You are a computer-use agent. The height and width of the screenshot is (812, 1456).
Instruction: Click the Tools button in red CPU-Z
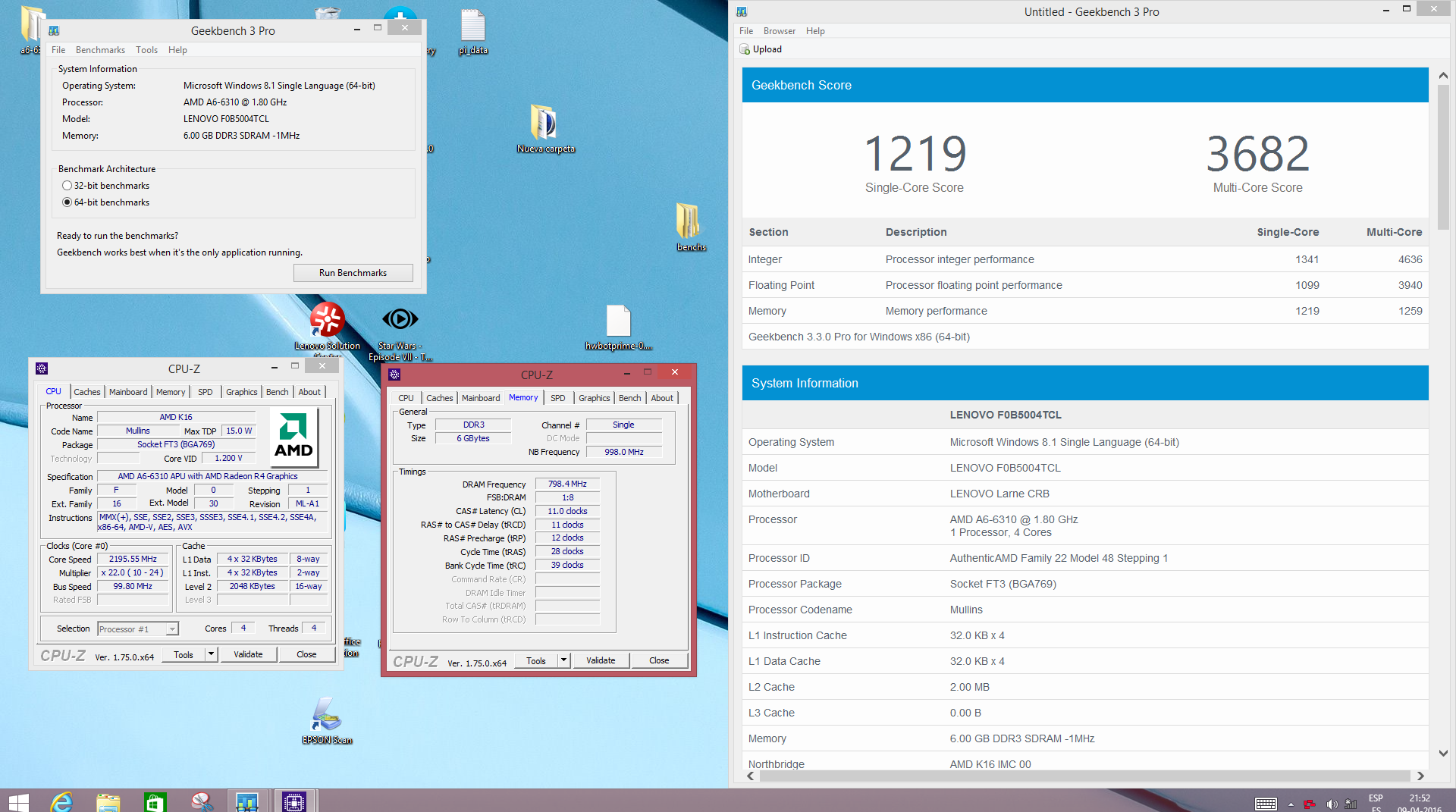[x=536, y=660]
